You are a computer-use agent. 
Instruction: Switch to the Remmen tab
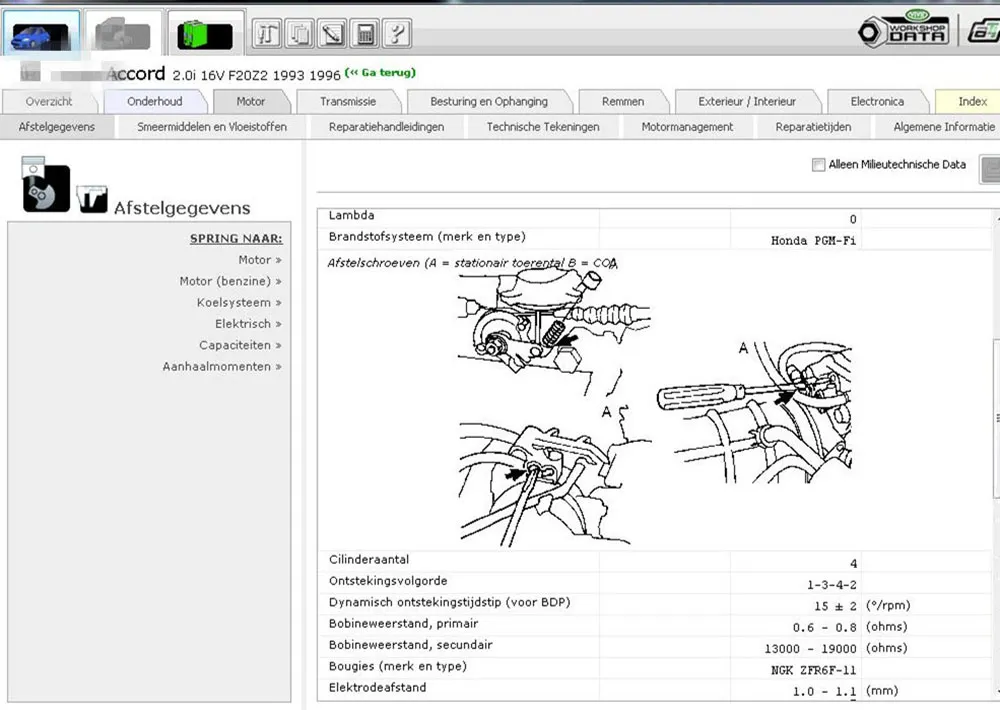(623, 101)
